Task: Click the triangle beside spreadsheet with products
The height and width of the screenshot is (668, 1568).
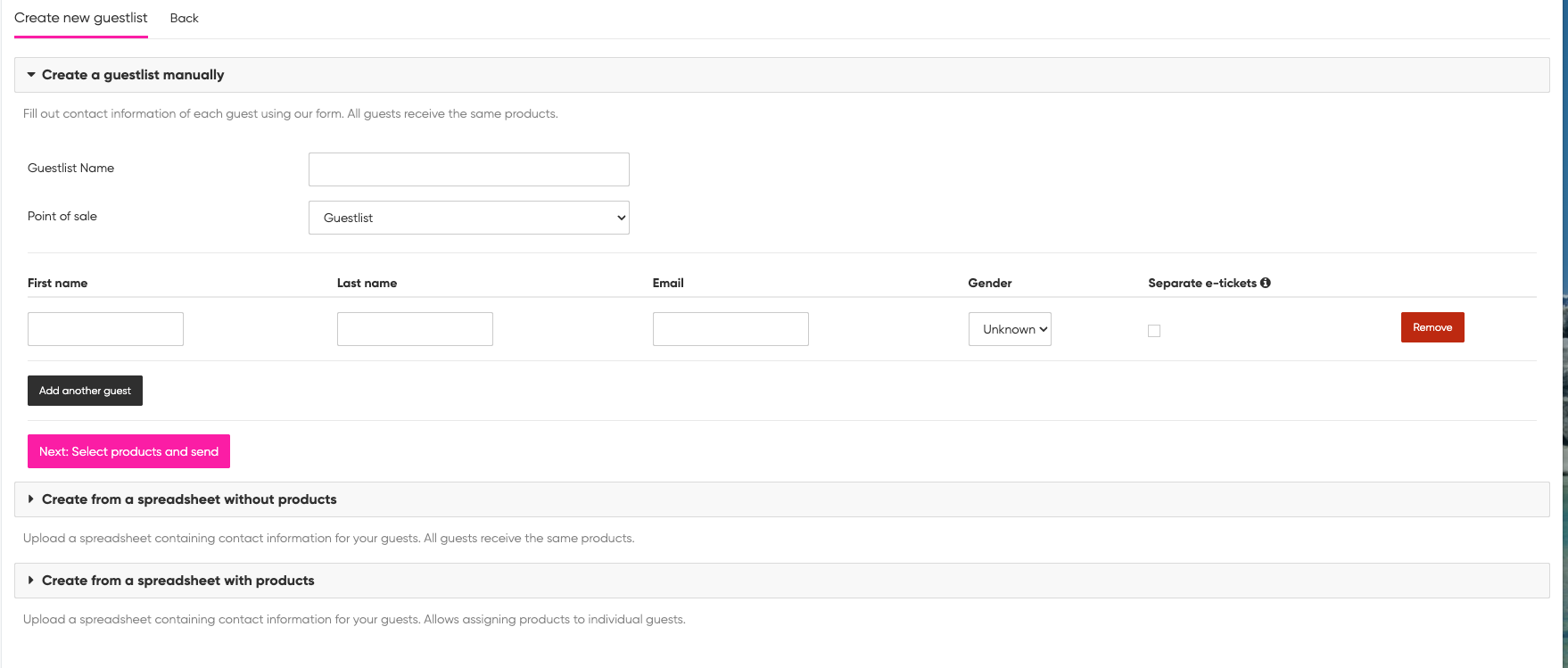Action: tap(31, 581)
